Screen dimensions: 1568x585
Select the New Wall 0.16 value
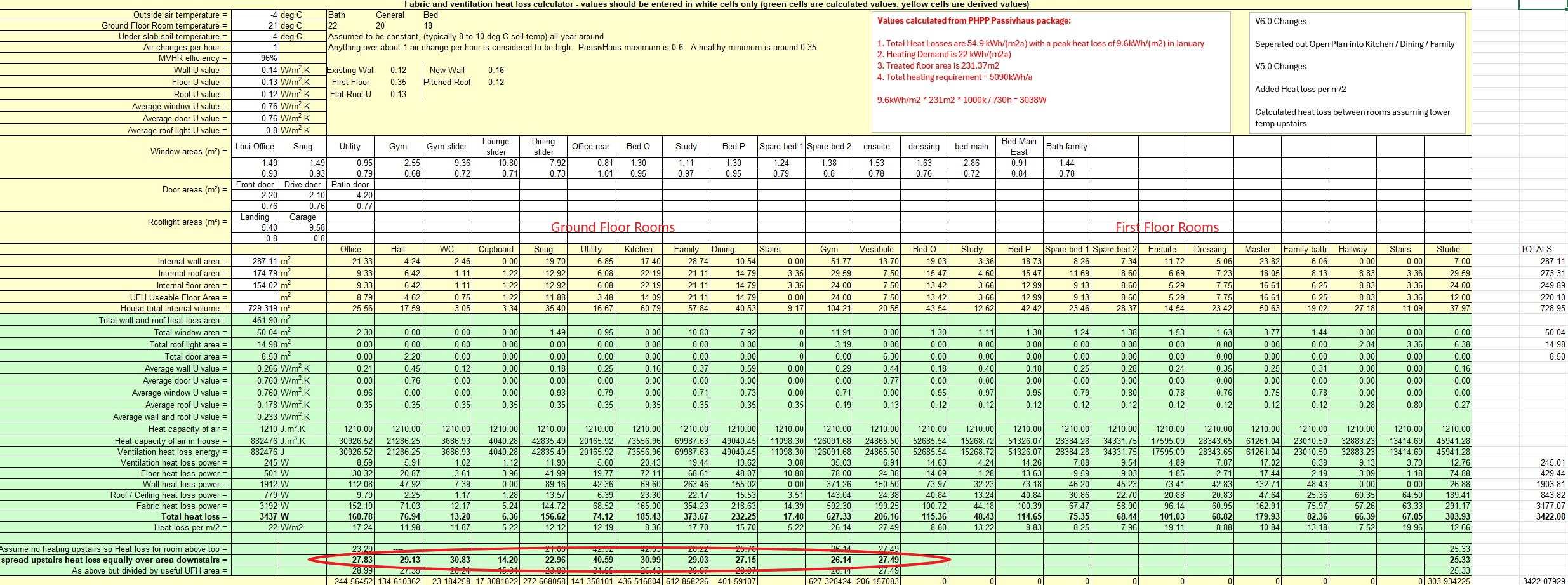tap(496, 70)
